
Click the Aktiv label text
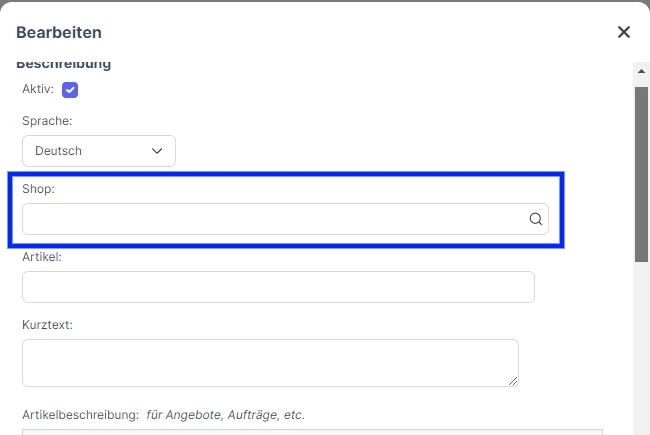pos(38,89)
